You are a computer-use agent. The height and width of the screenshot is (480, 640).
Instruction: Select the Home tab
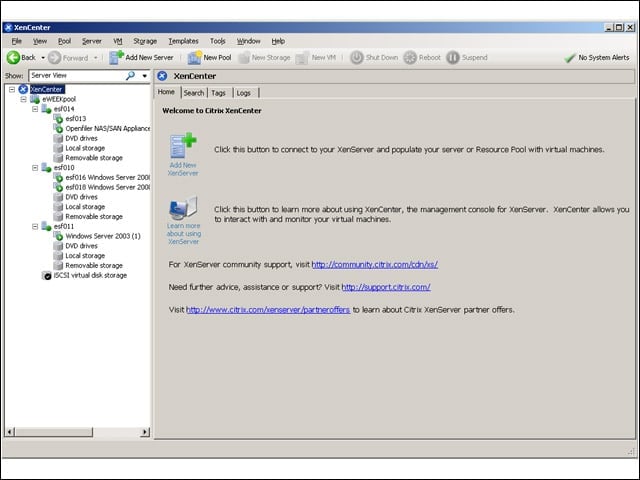166,92
